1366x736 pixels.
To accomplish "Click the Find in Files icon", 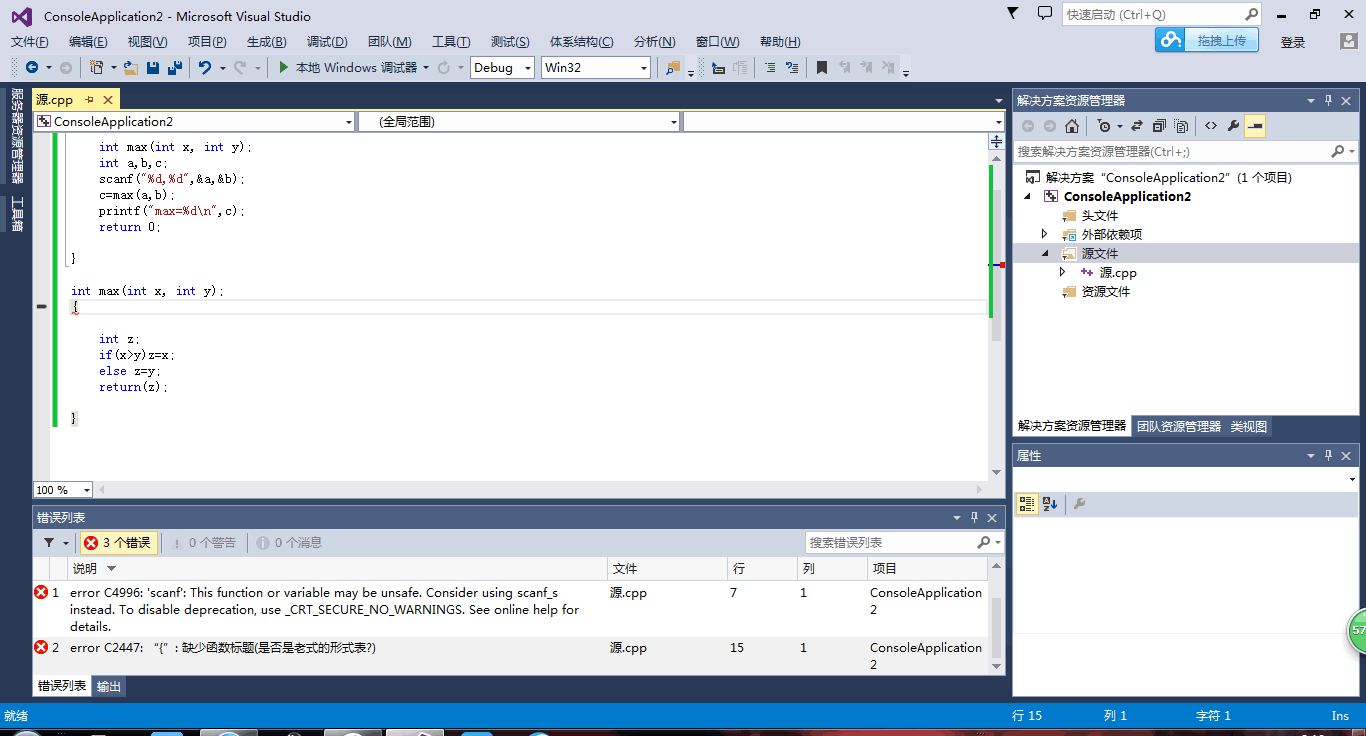I will pos(672,67).
